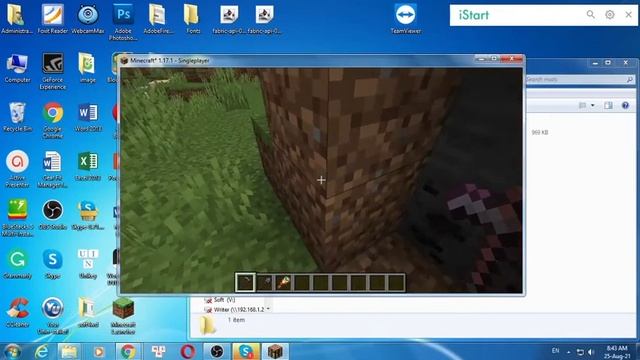Open the Minecraft Launcher desktop icon
The image size is (640, 360).
coord(123,316)
